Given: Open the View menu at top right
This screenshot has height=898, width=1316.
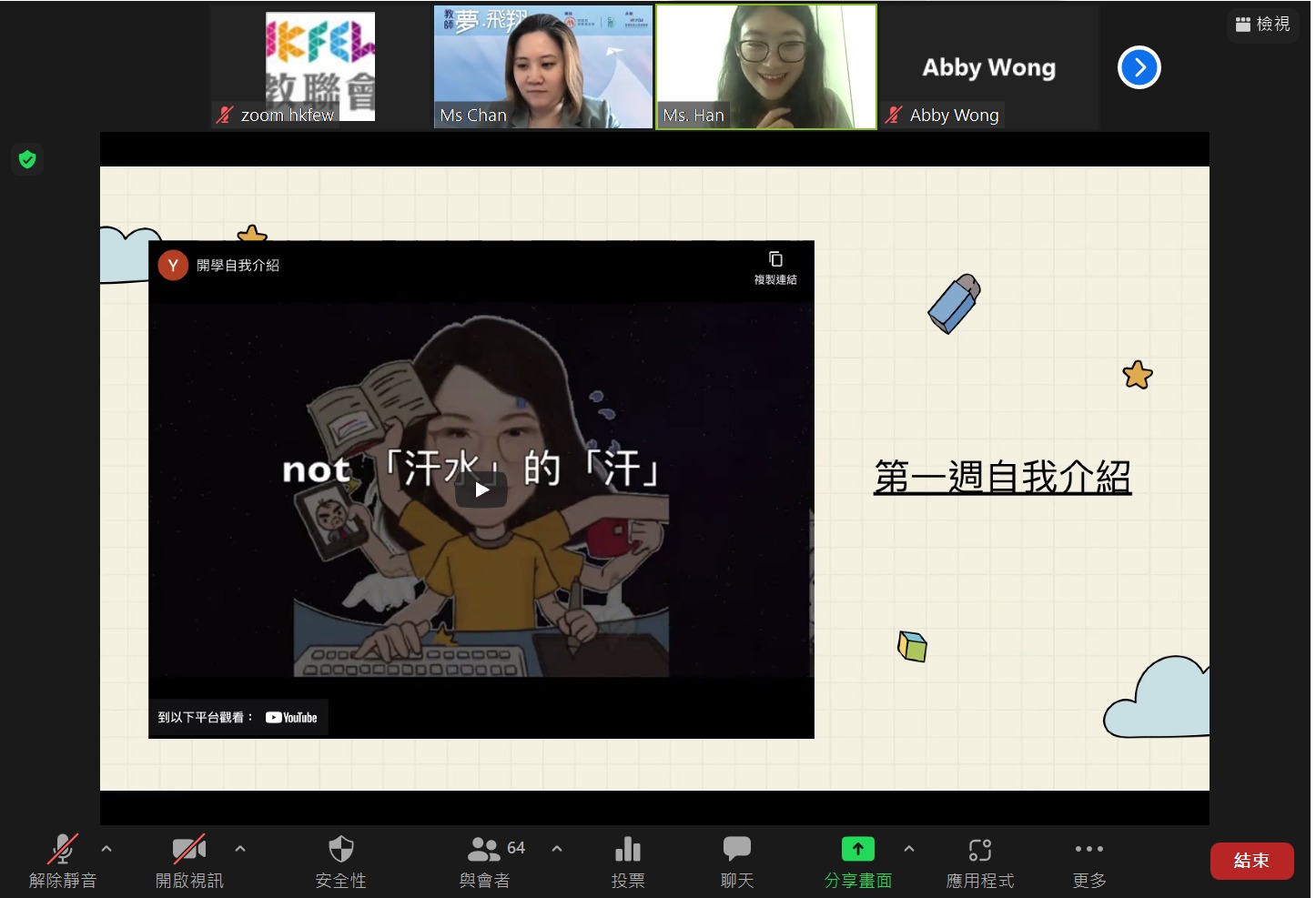Looking at the screenshot, I should (1263, 24).
